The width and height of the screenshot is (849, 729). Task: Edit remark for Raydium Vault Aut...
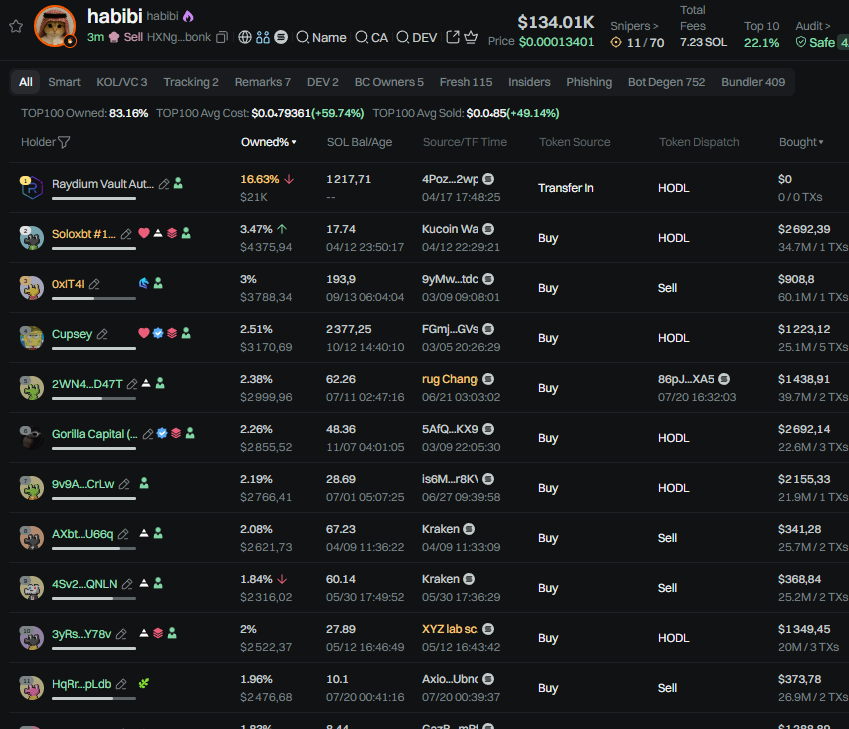point(164,184)
